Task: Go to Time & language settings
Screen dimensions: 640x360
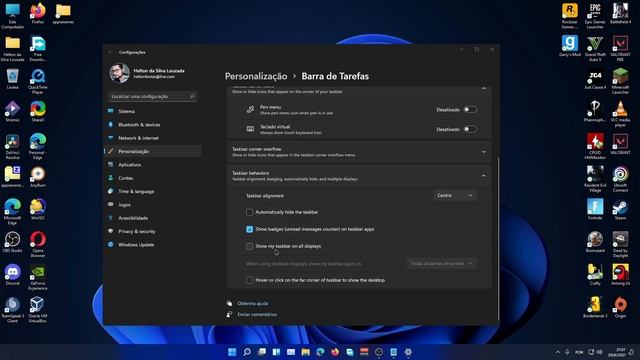Action: tap(153, 191)
